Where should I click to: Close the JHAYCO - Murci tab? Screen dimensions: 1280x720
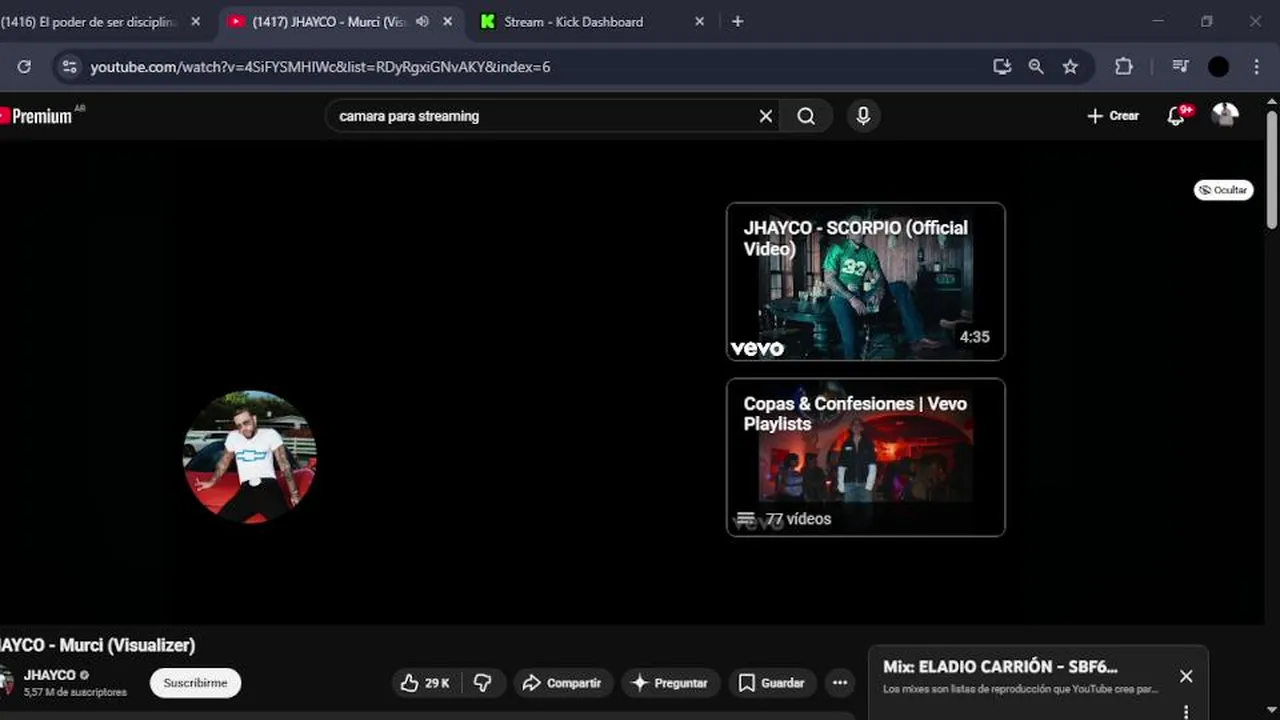[x=447, y=21]
